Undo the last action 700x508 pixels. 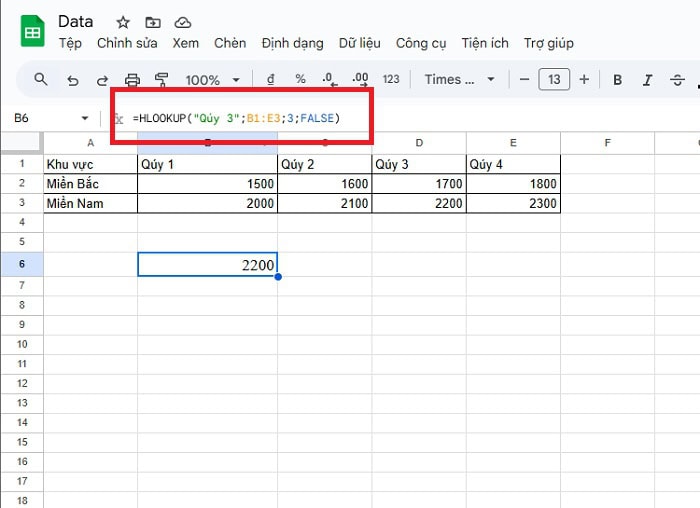72,80
